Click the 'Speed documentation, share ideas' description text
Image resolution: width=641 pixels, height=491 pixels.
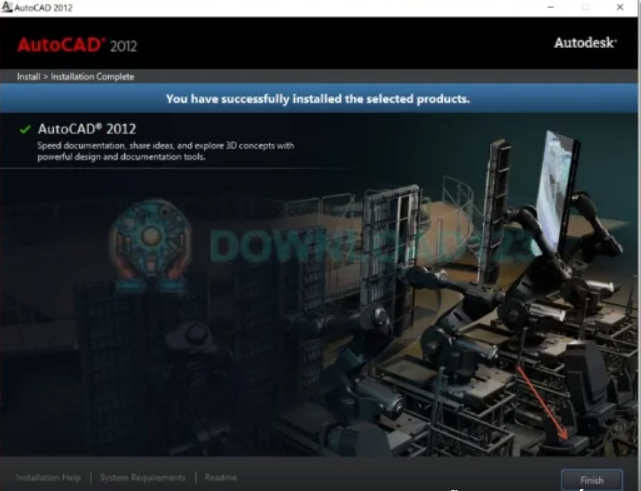166,151
